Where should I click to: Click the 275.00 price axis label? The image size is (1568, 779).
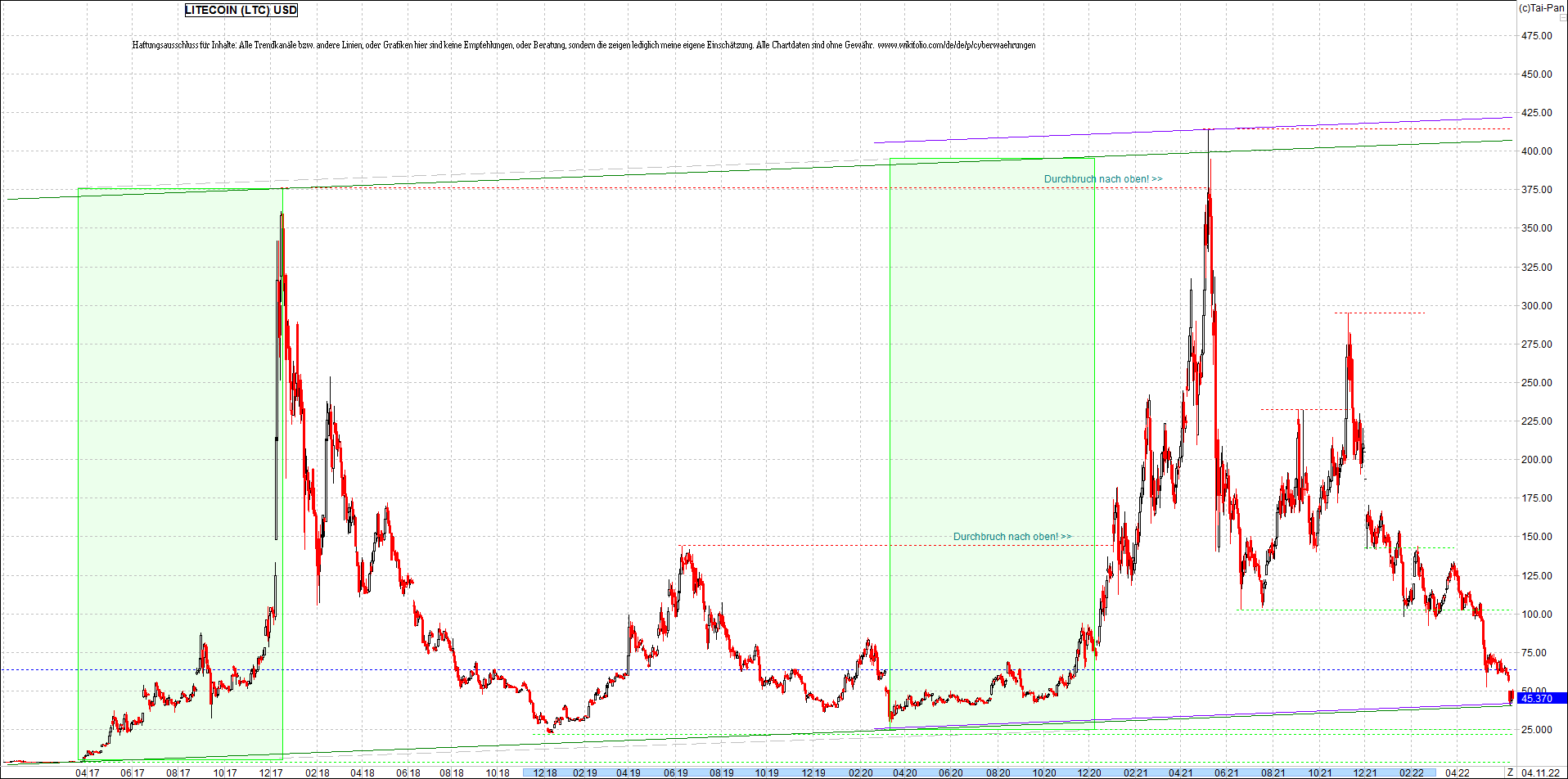1536,344
